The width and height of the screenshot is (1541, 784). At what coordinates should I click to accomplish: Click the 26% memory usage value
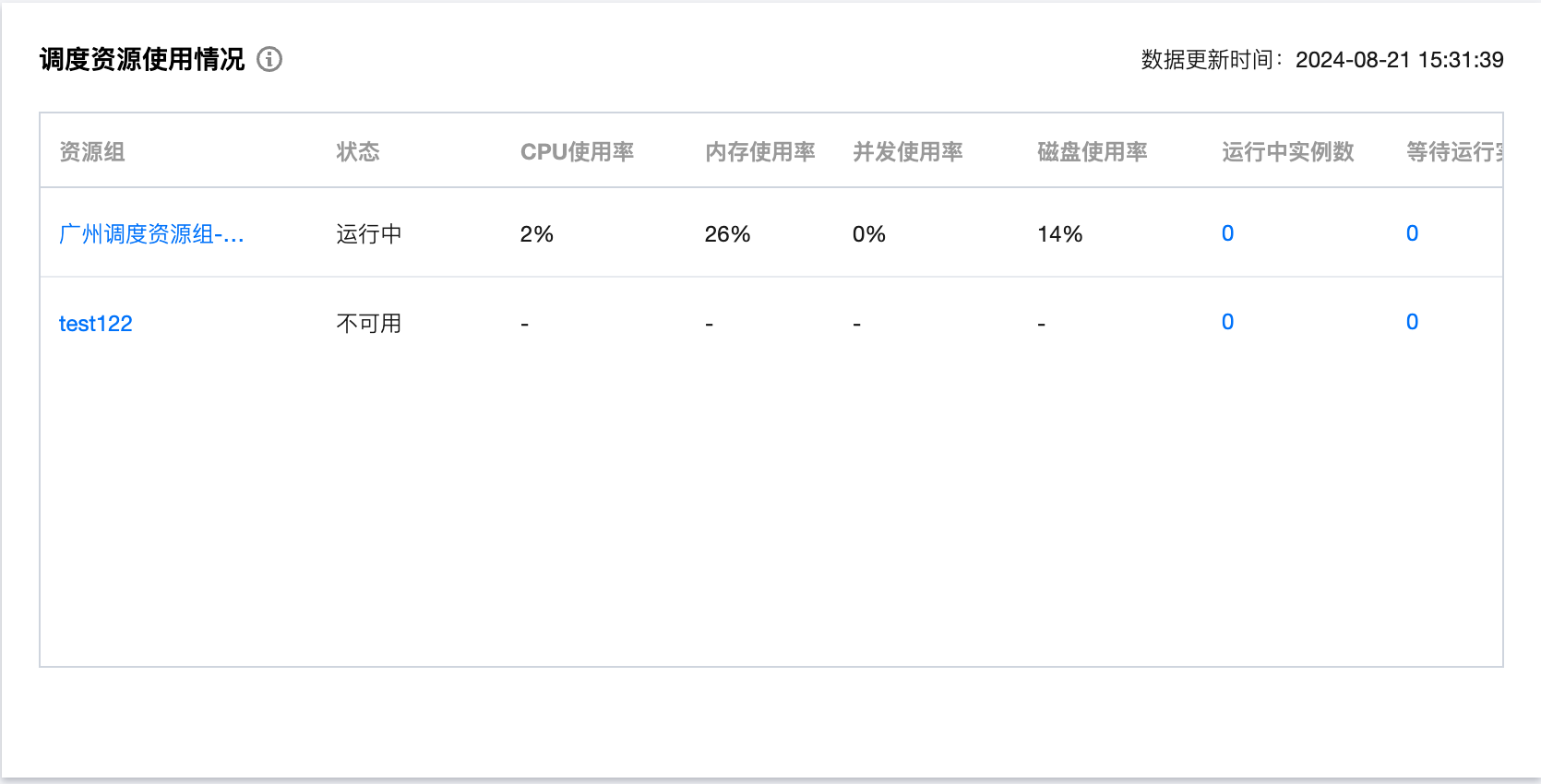pyautogui.click(x=727, y=234)
